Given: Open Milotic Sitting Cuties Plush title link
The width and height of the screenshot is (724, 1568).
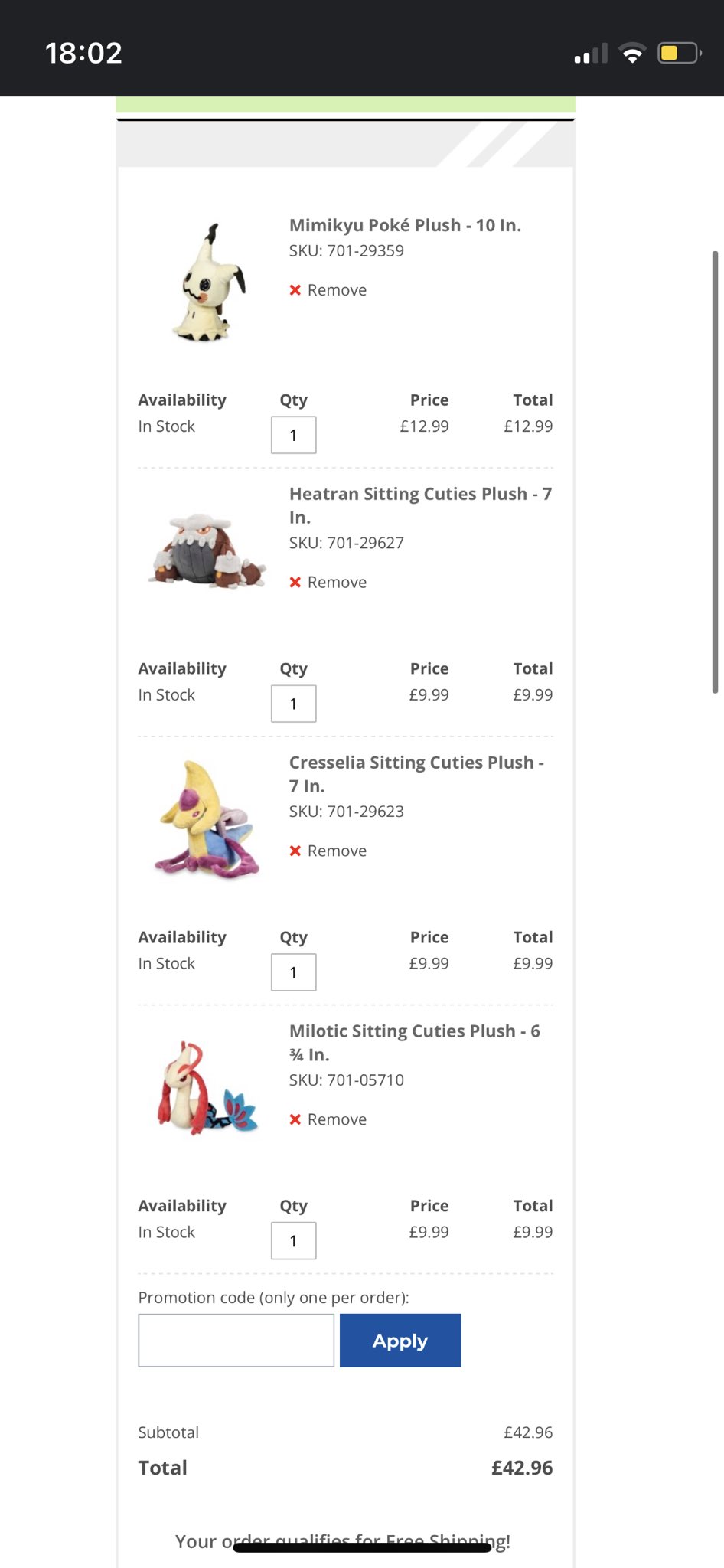Looking at the screenshot, I should pos(414,1042).
